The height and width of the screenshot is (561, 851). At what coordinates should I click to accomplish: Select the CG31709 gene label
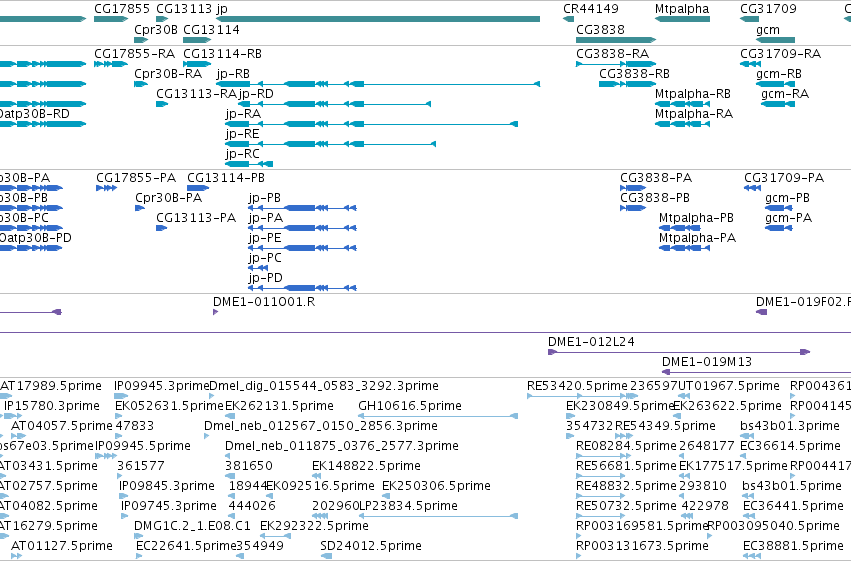769,9
